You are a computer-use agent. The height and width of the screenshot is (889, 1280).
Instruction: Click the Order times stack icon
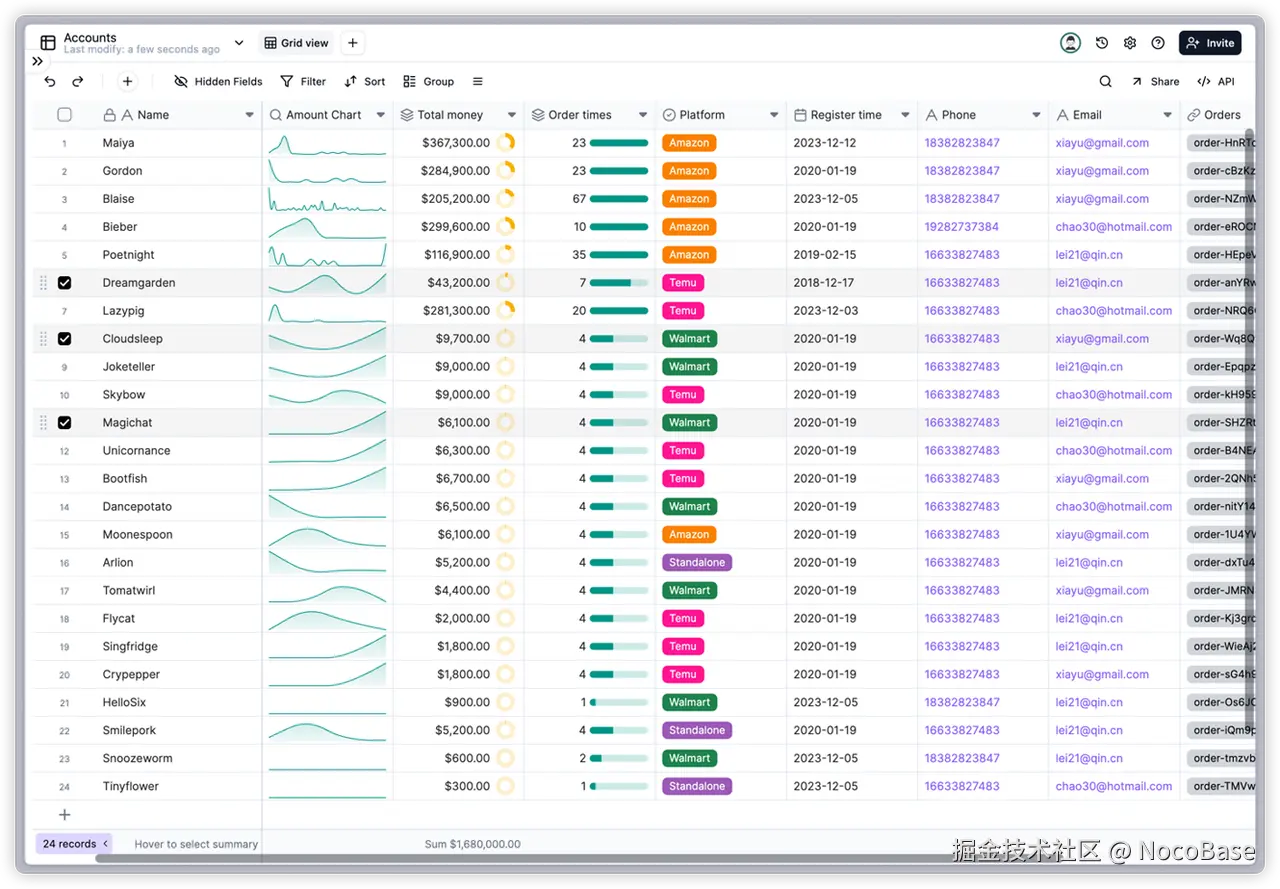[x=538, y=115]
